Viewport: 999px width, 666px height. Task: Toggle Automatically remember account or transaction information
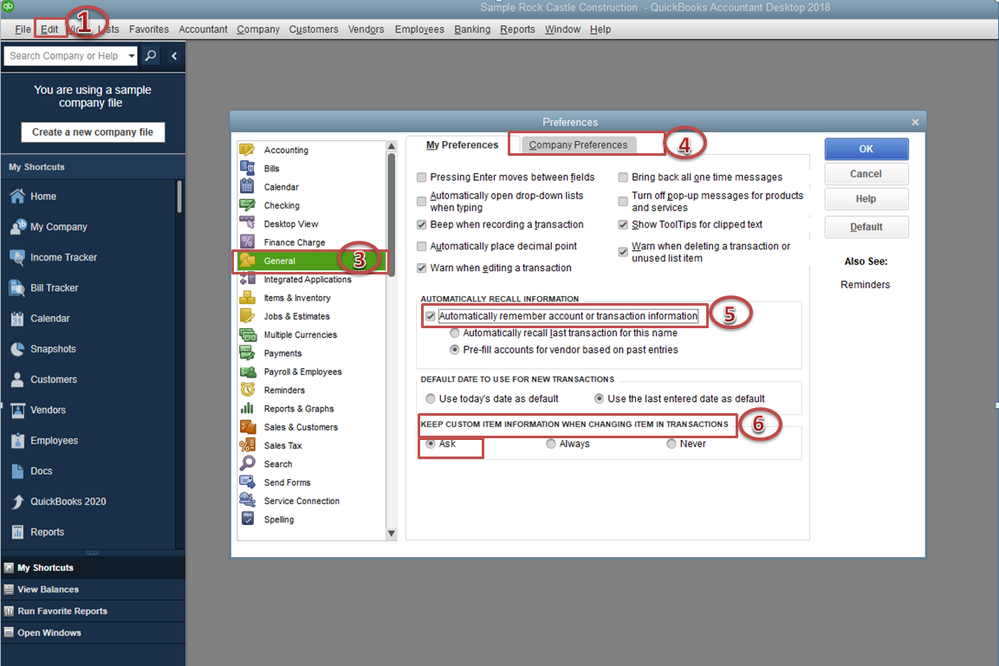[x=431, y=316]
